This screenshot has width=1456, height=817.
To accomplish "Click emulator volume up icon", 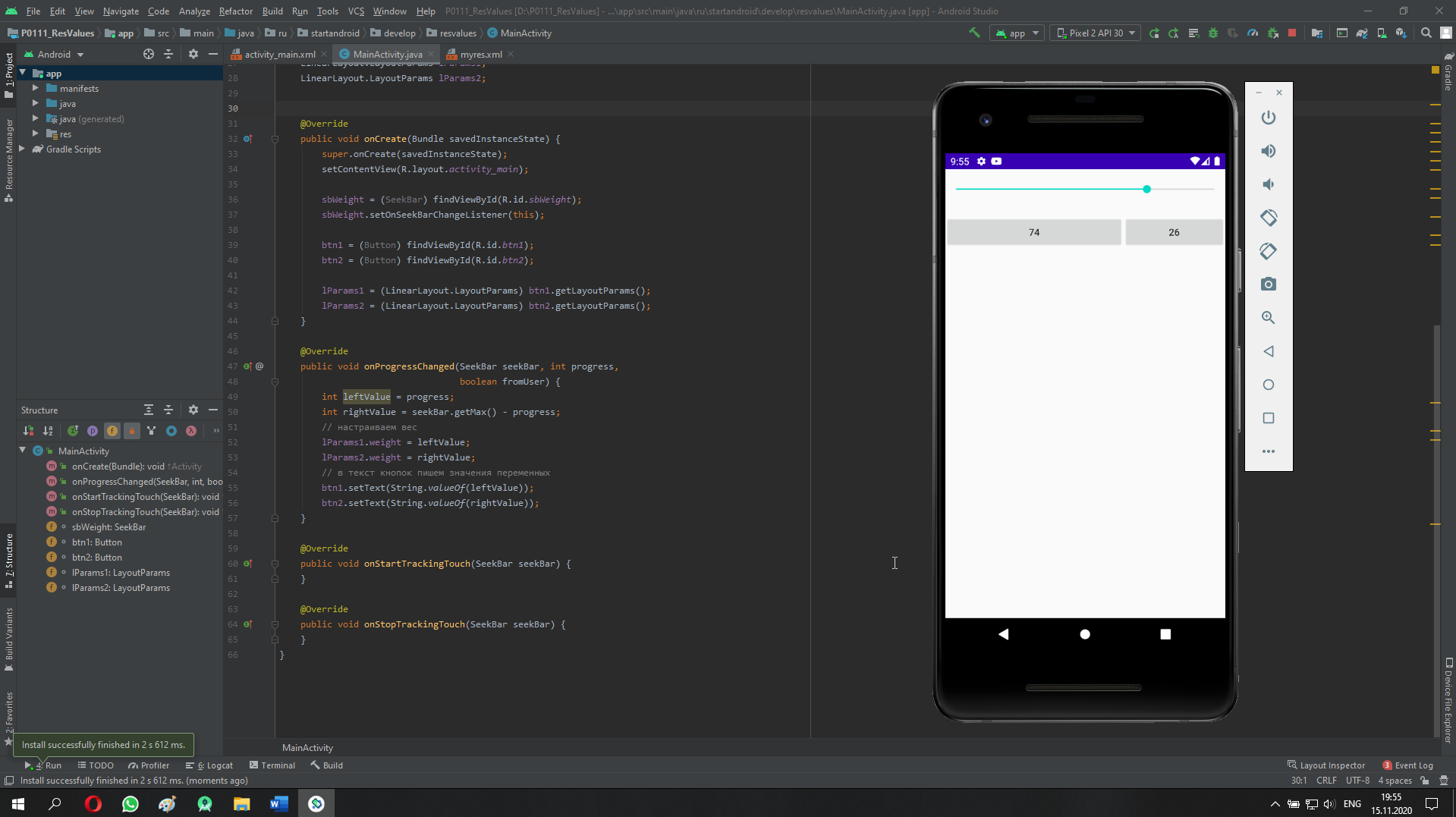I will click(1268, 151).
